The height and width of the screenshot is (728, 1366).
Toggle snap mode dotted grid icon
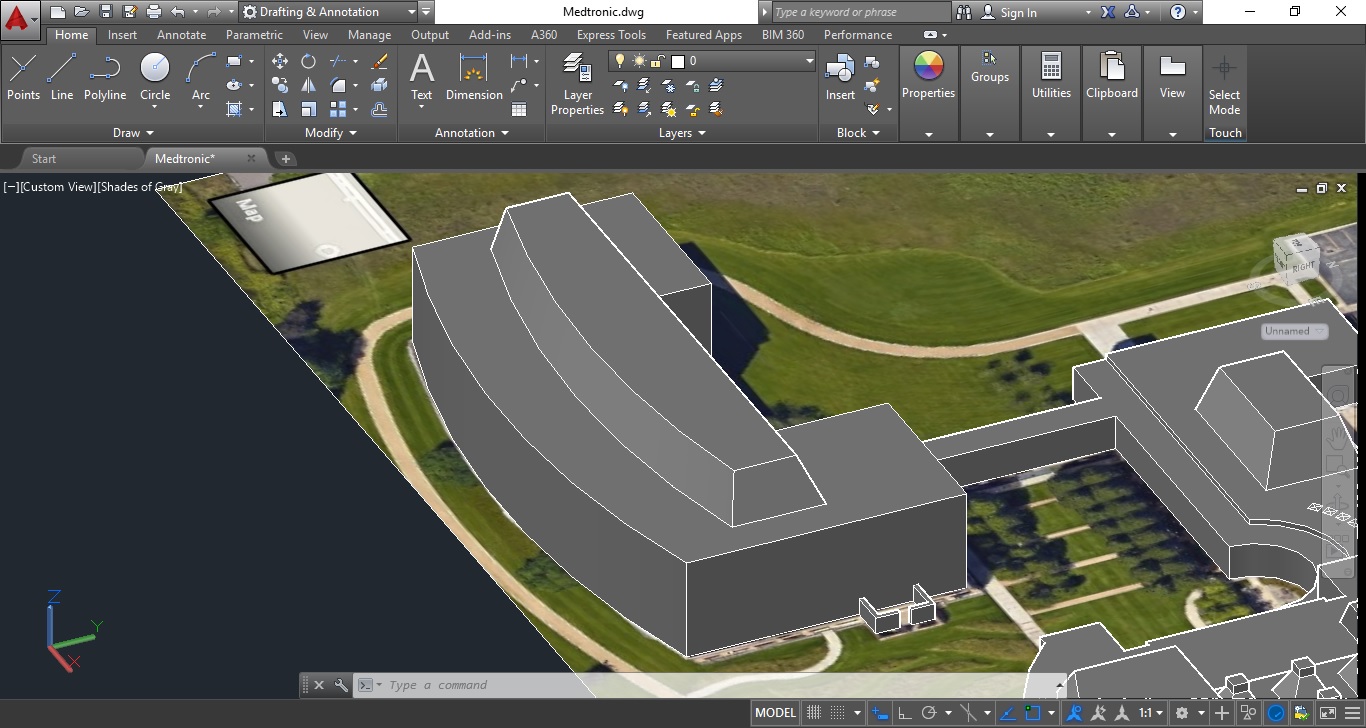838,713
